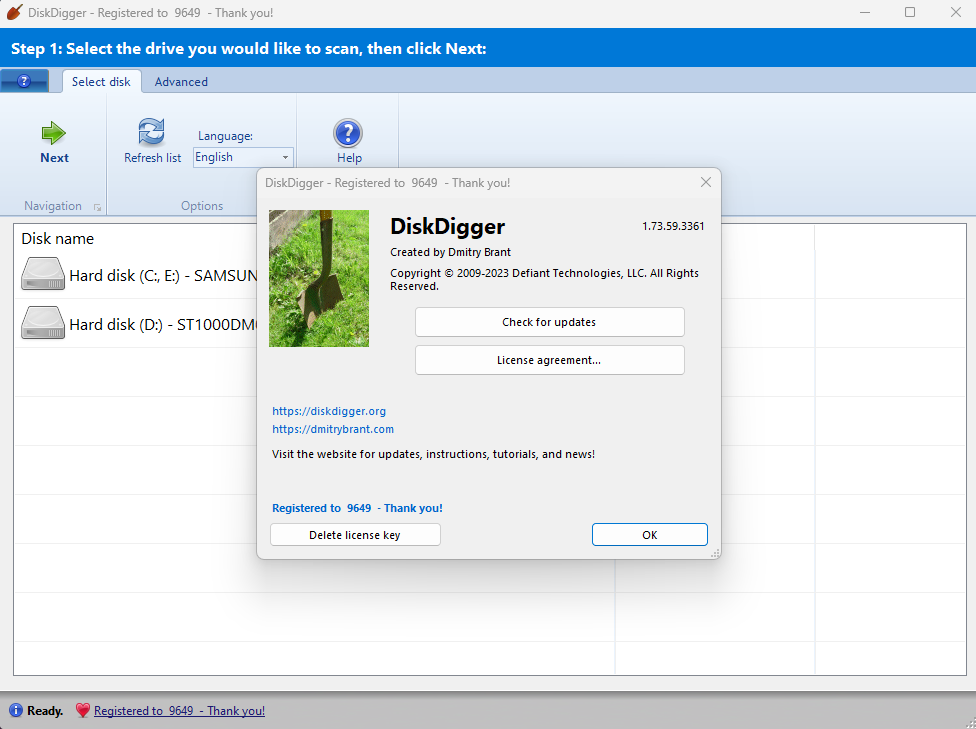Image resolution: width=976 pixels, height=729 pixels.
Task: Click the Next label in ribbon
Action: coord(54,158)
